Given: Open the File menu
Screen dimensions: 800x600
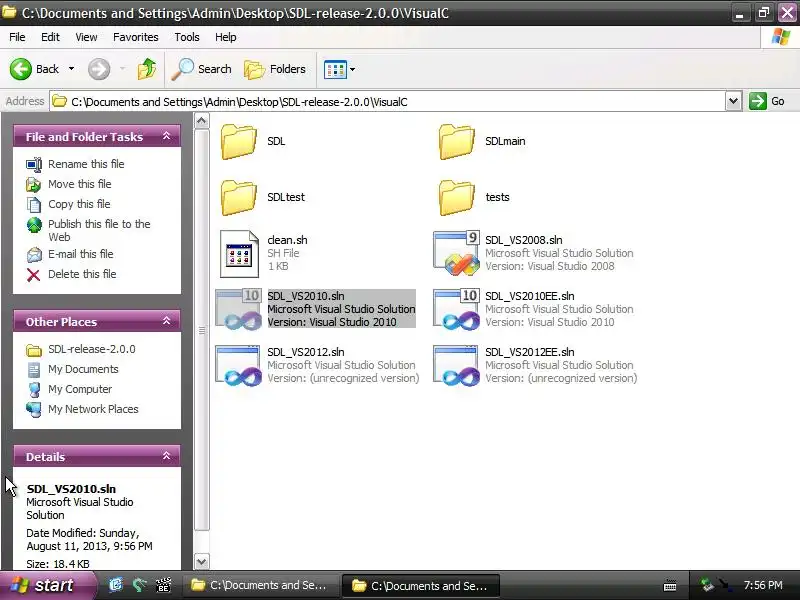Looking at the screenshot, I should [17, 37].
